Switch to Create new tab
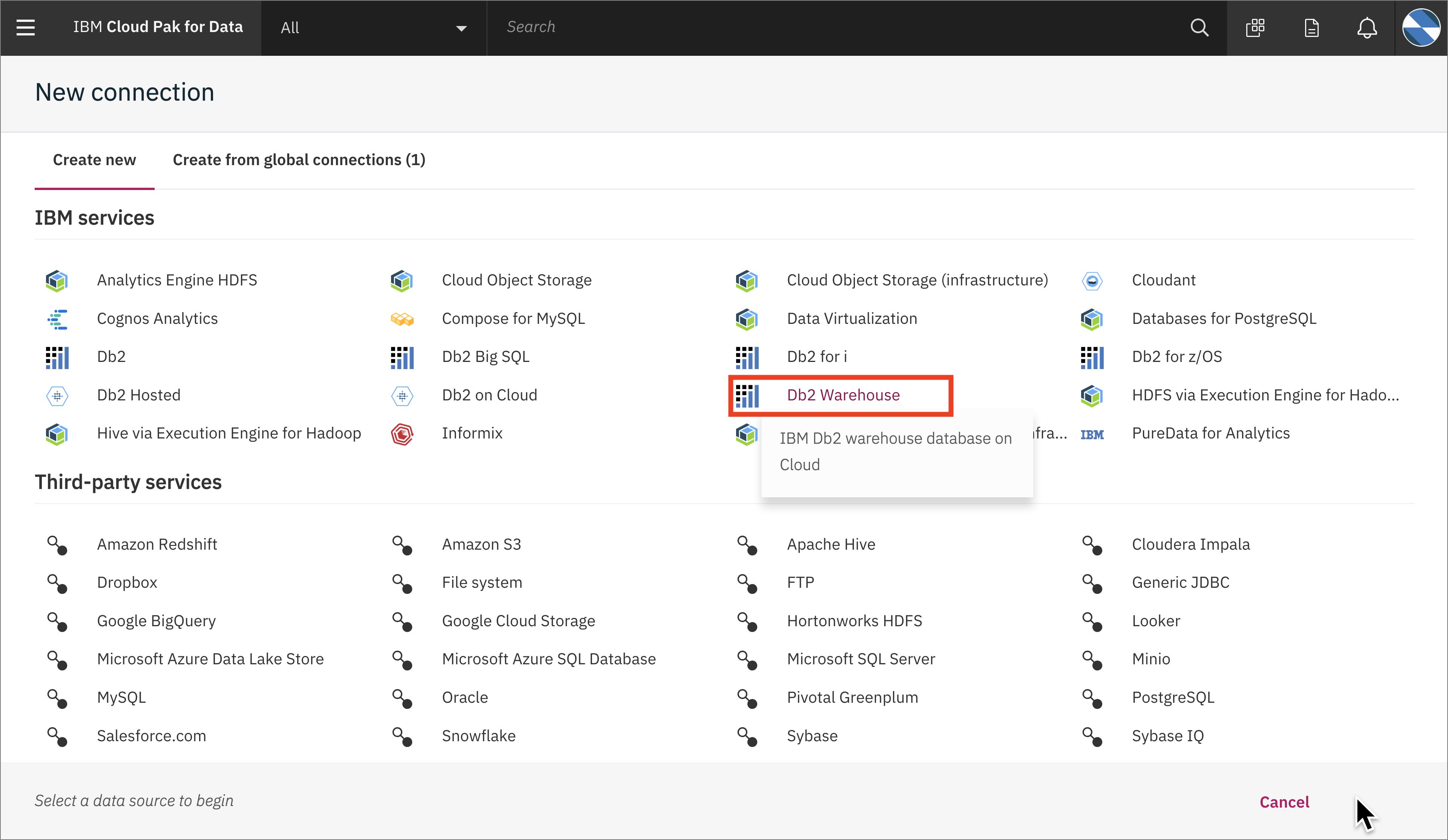This screenshot has height=840, width=1448. (94, 160)
